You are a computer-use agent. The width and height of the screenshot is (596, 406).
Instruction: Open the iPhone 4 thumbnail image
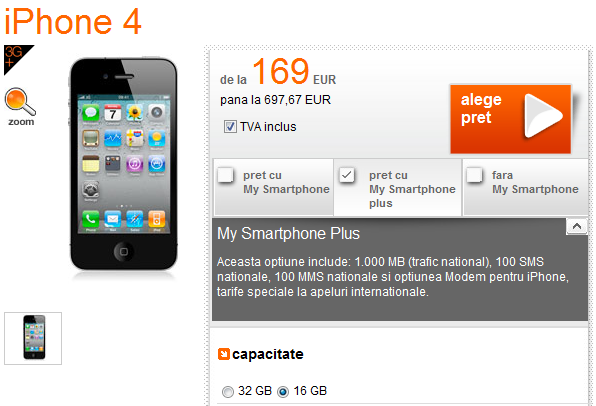point(33,338)
